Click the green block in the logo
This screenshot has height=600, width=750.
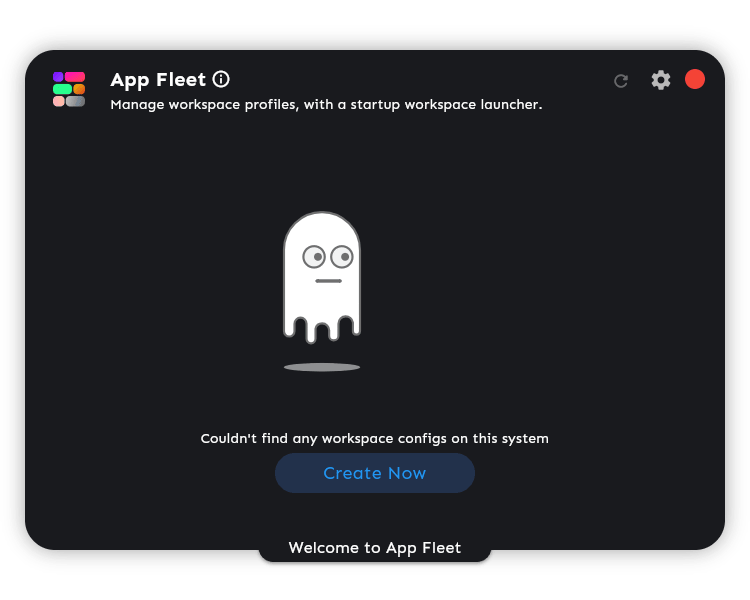click(62, 89)
